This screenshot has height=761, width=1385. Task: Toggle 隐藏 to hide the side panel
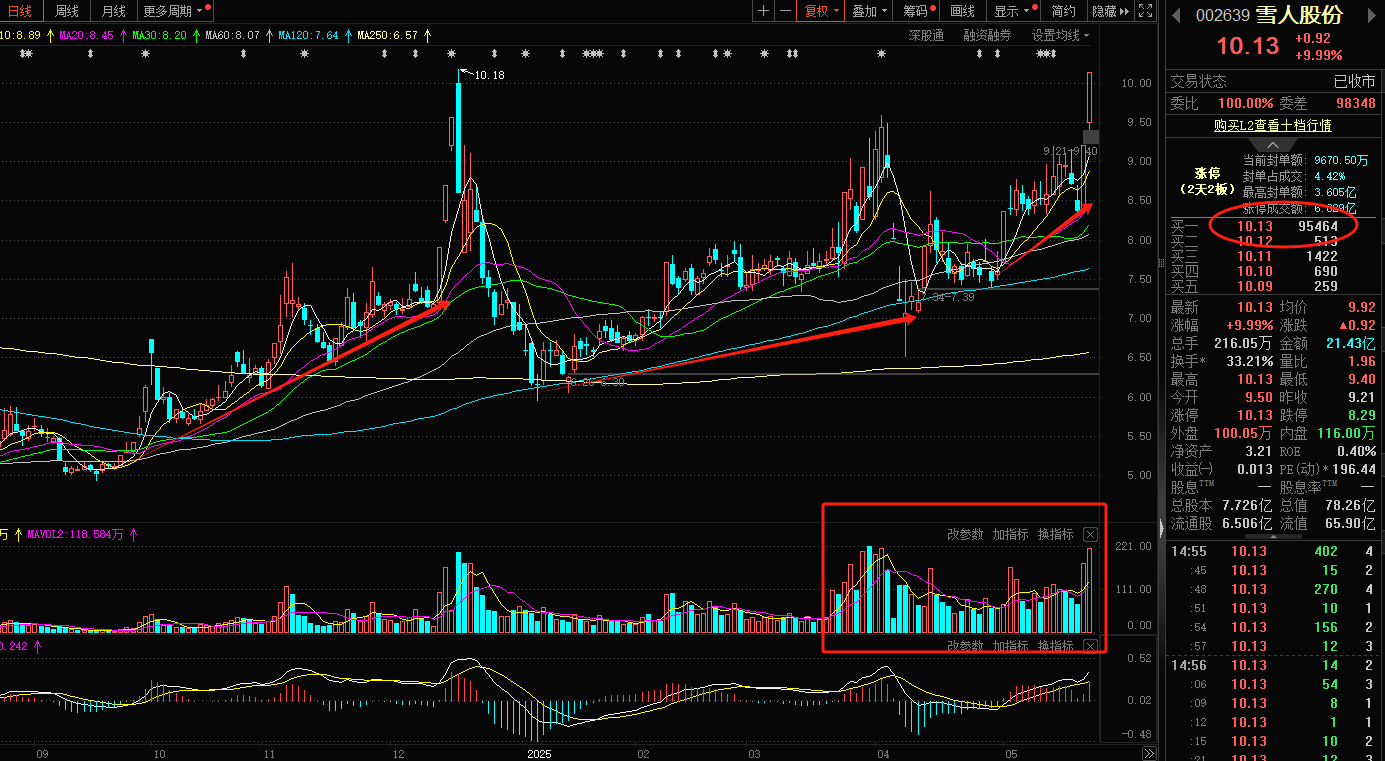(x=1110, y=11)
